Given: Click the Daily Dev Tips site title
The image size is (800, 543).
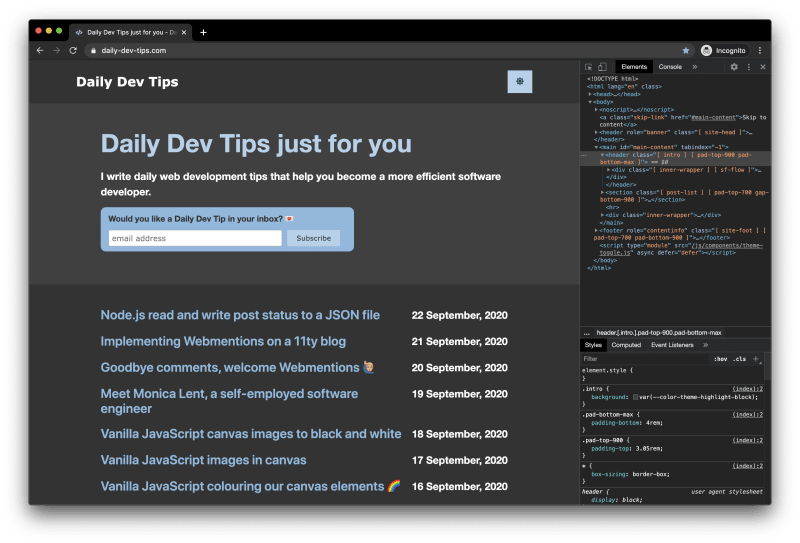Looking at the screenshot, I should 127,82.
